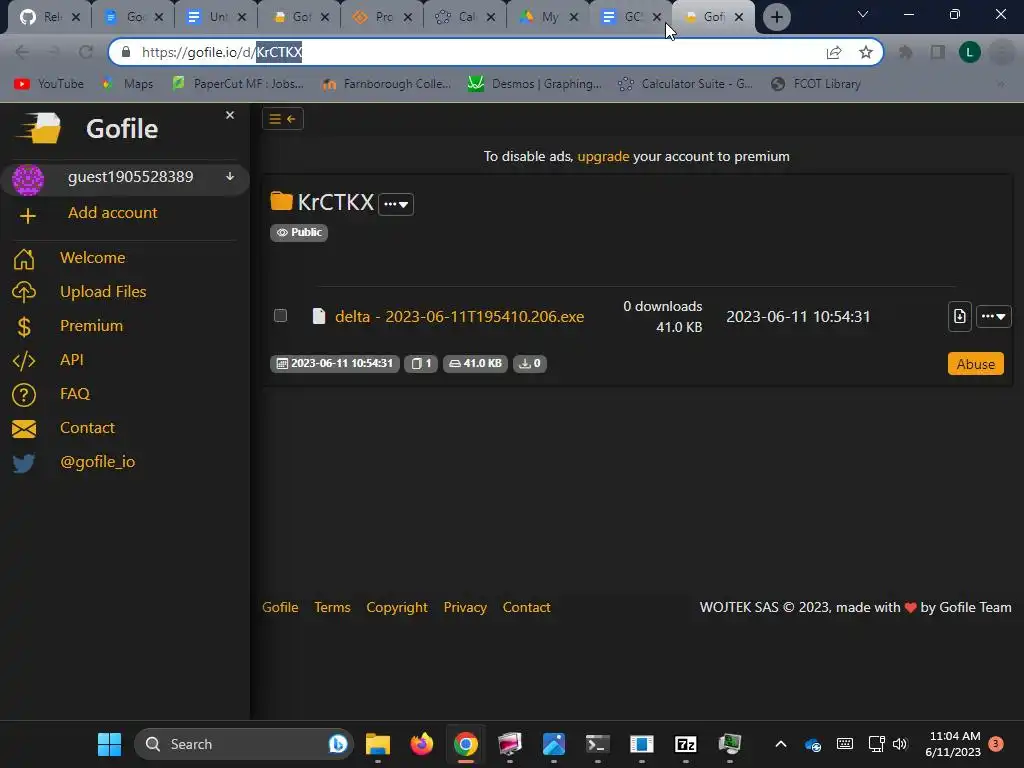Image resolution: width=1024 pixels, height=768 pixels.
Task: Open Chrome side panel icon
Action: point(938,52)
